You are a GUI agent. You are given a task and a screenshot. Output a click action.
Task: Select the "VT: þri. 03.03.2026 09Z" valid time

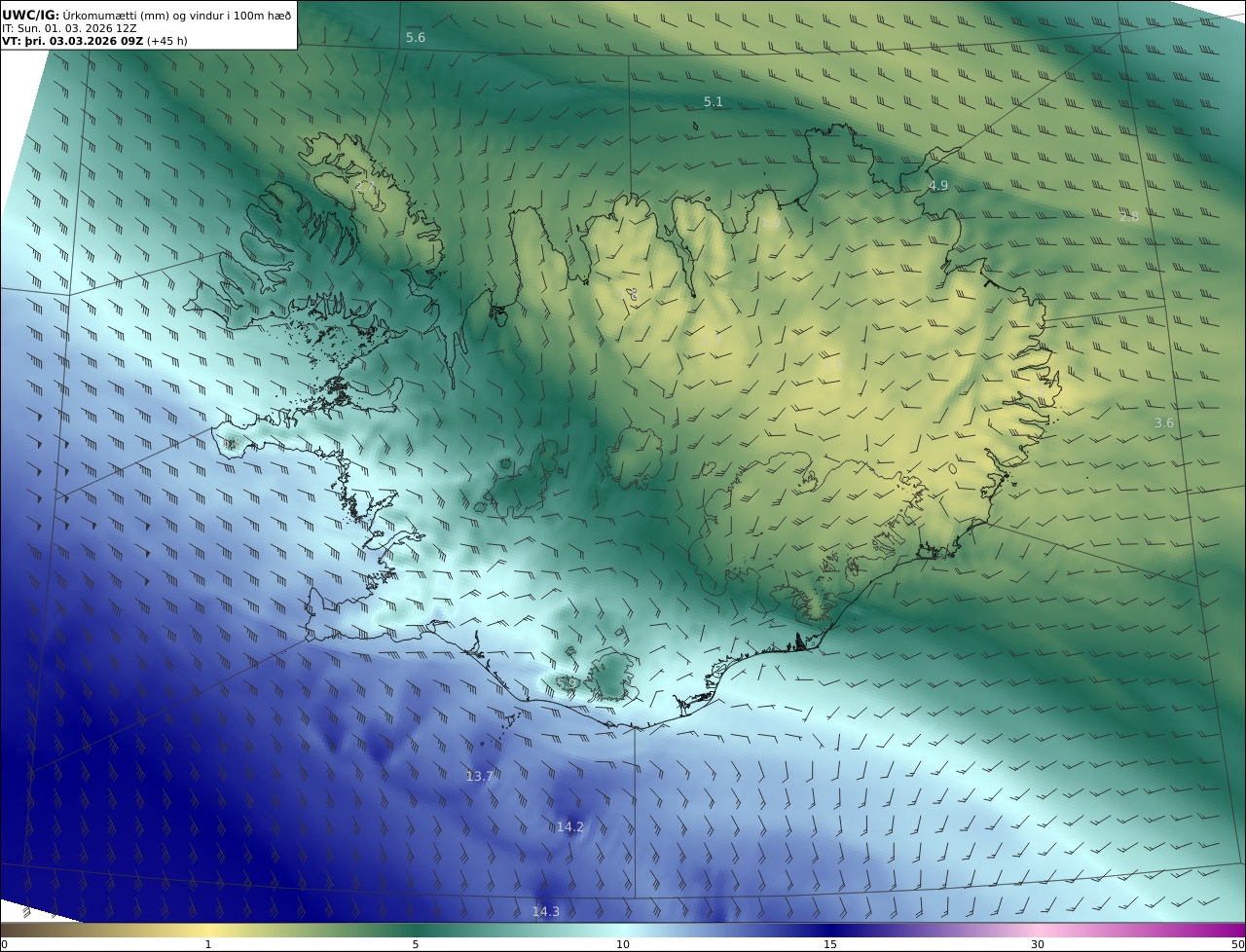pyautogui.click(x=74, y=41)
